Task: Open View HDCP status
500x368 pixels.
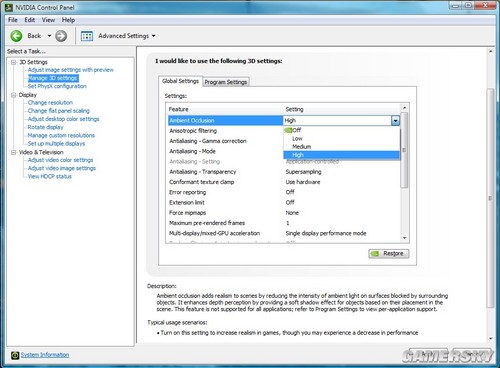Action: click(x=50, y=176)
